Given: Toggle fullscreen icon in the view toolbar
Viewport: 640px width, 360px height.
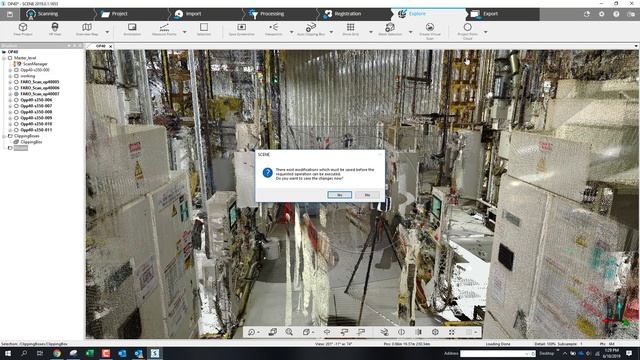Looking at the screenshot, I should (452, 332).
